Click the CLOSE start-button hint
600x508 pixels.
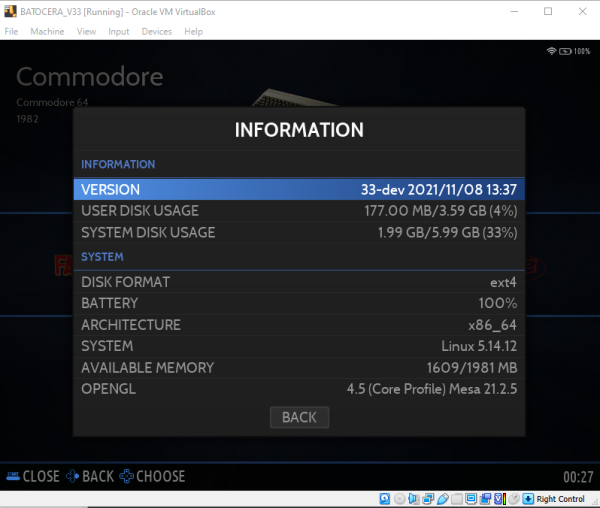point(33,476)
